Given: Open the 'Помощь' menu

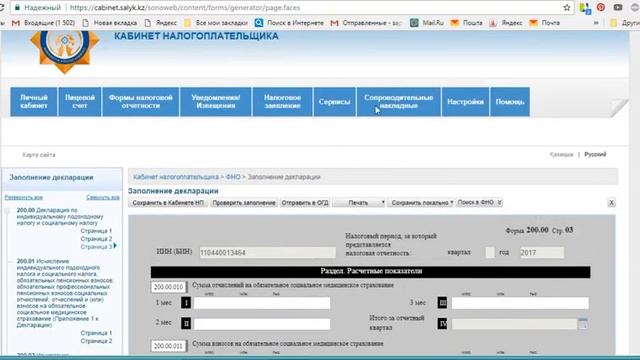Looking at the screenshot, I should pos(510,102).
